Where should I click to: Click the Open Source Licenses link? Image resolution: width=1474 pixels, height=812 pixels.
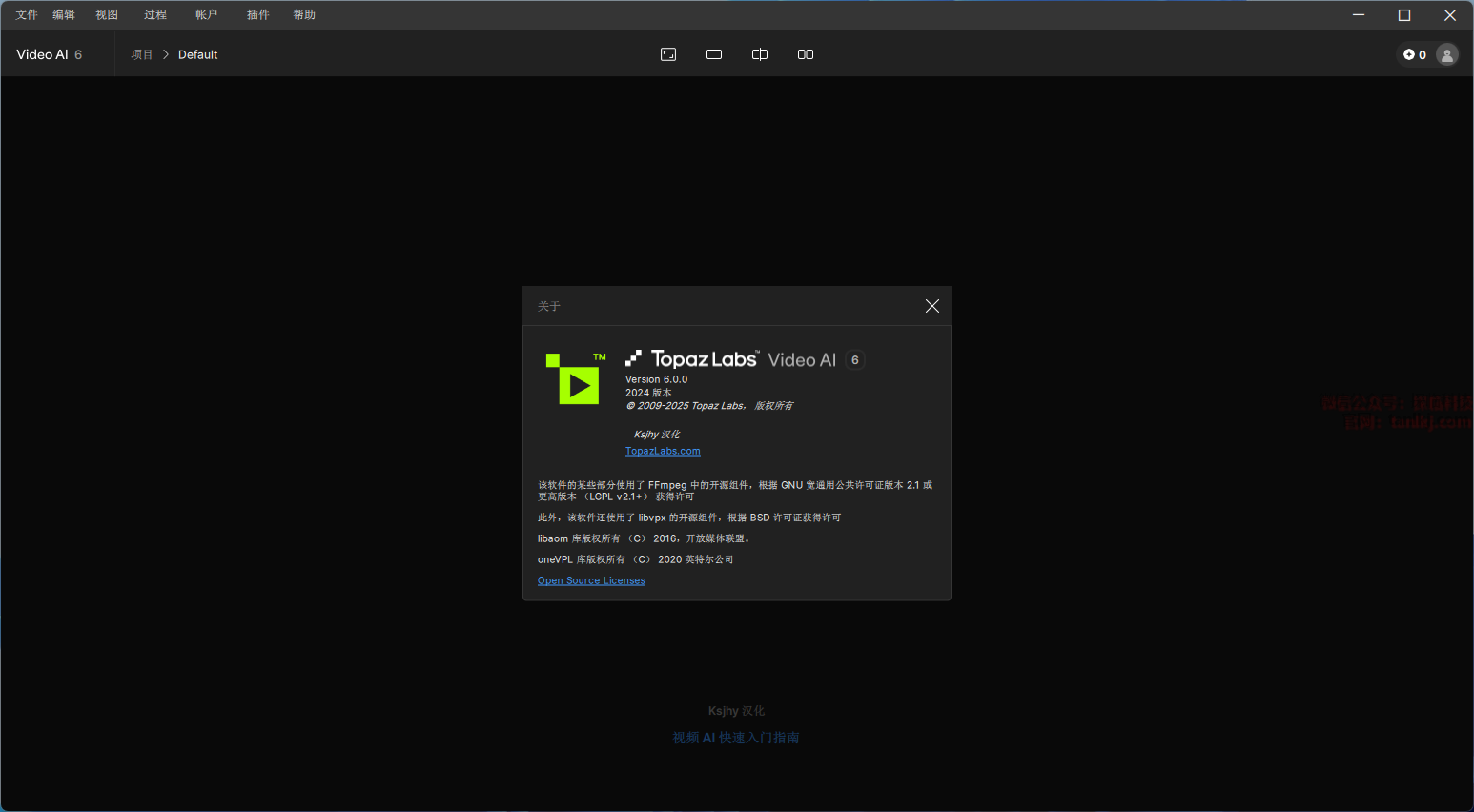[591, 580]
